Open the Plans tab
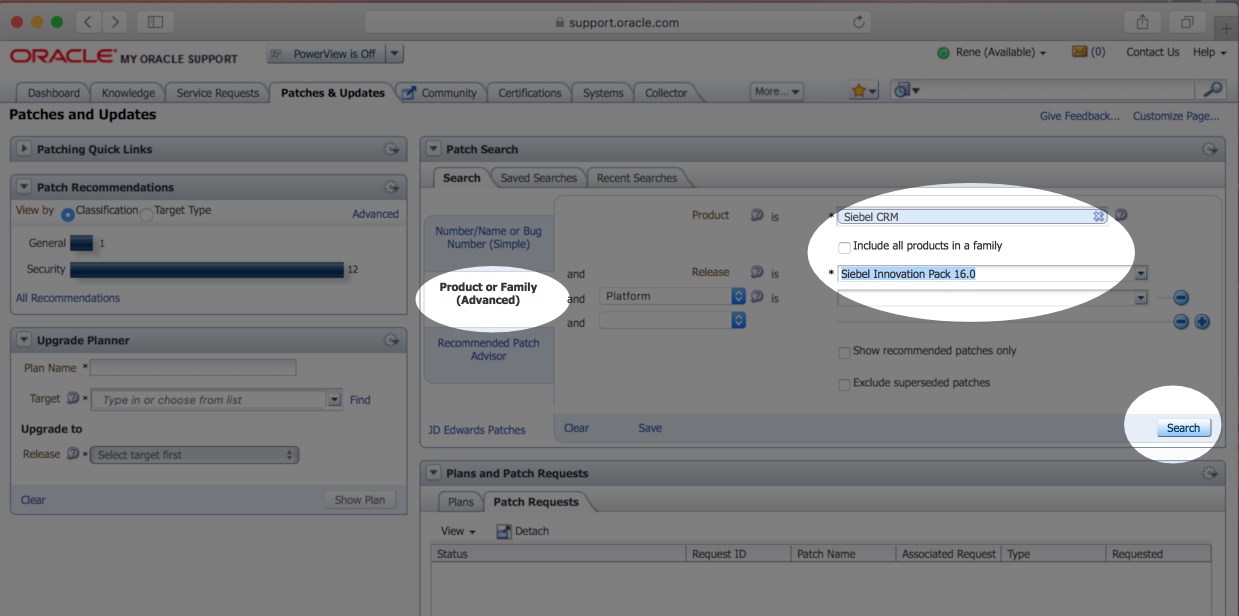Screen dimensions: 1239x616 click(460, 502)
